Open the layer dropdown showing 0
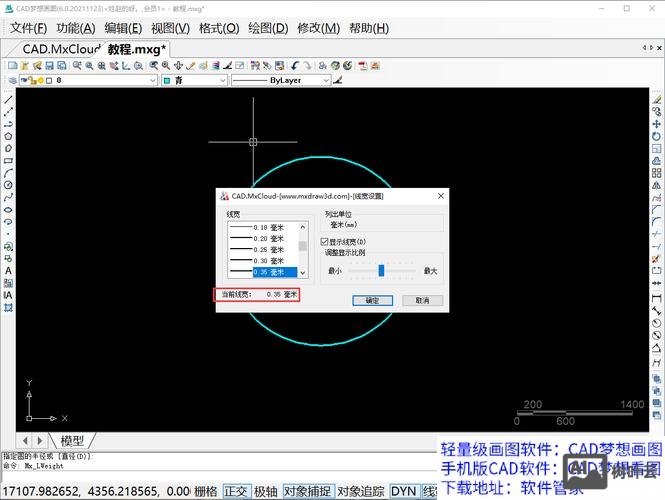Viewport: 665px width, 500px height. [89, 80]
